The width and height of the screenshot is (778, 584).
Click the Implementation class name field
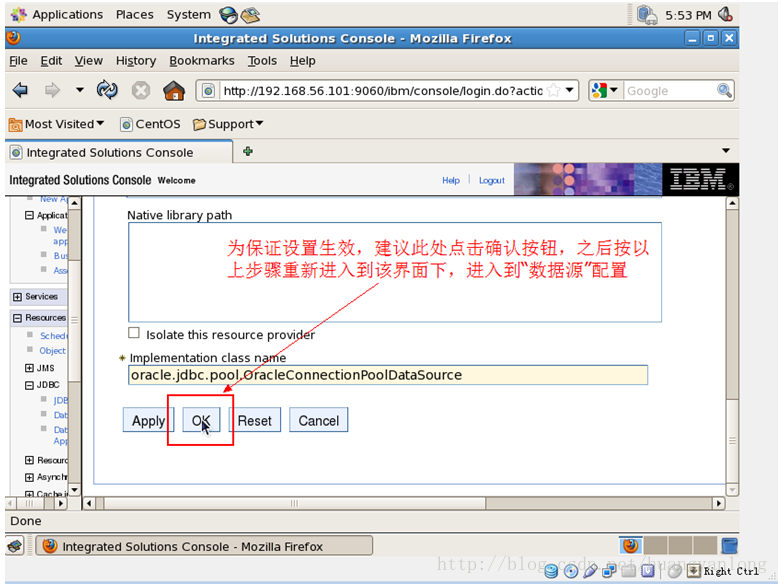388,375
